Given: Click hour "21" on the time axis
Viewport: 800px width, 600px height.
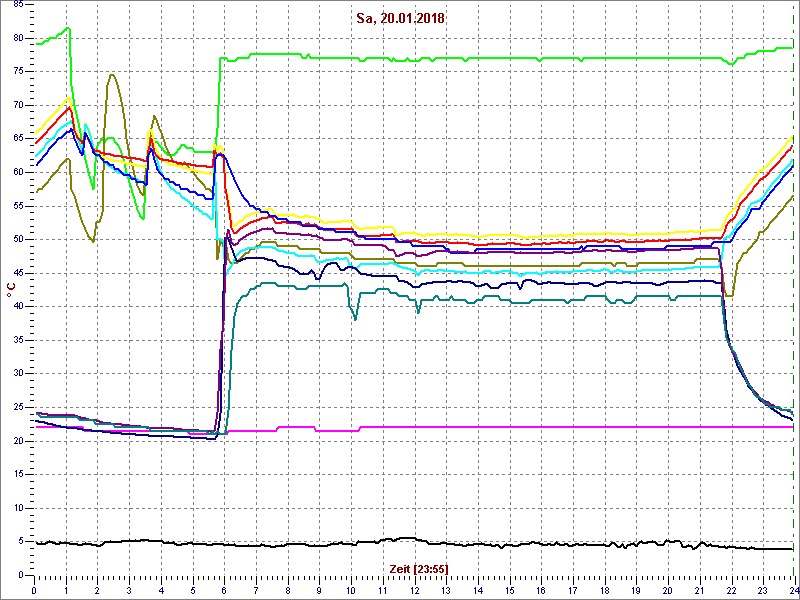Looking at the screenshot, I should click(x=699, y=590).
